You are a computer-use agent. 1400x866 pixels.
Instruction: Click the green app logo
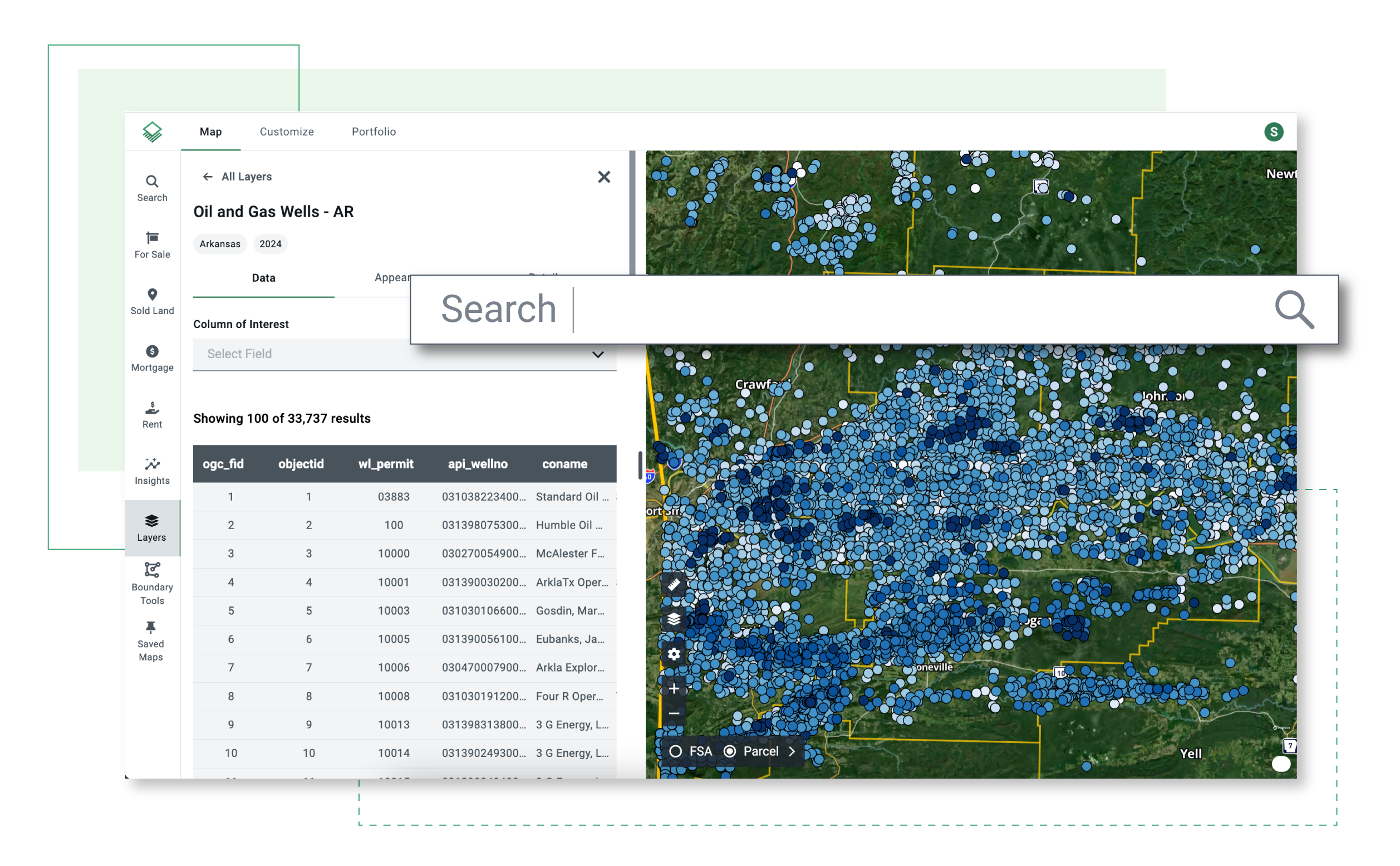[x=153, y=132]
